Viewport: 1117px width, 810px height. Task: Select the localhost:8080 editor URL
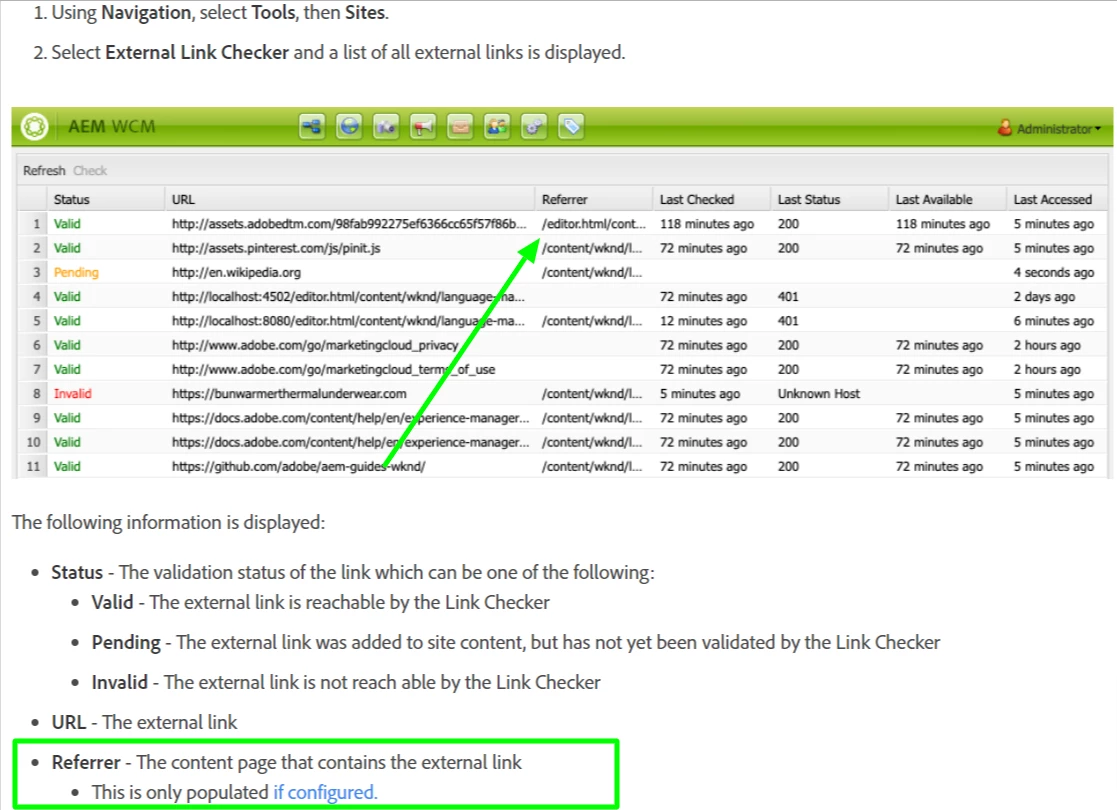tap(348, 321)
